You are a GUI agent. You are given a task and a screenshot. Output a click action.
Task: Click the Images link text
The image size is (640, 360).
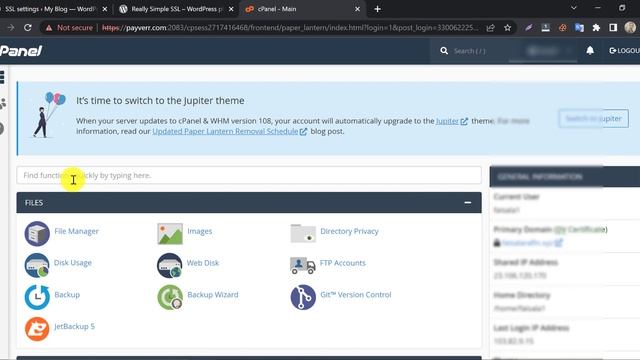click(x=200, y=231)
